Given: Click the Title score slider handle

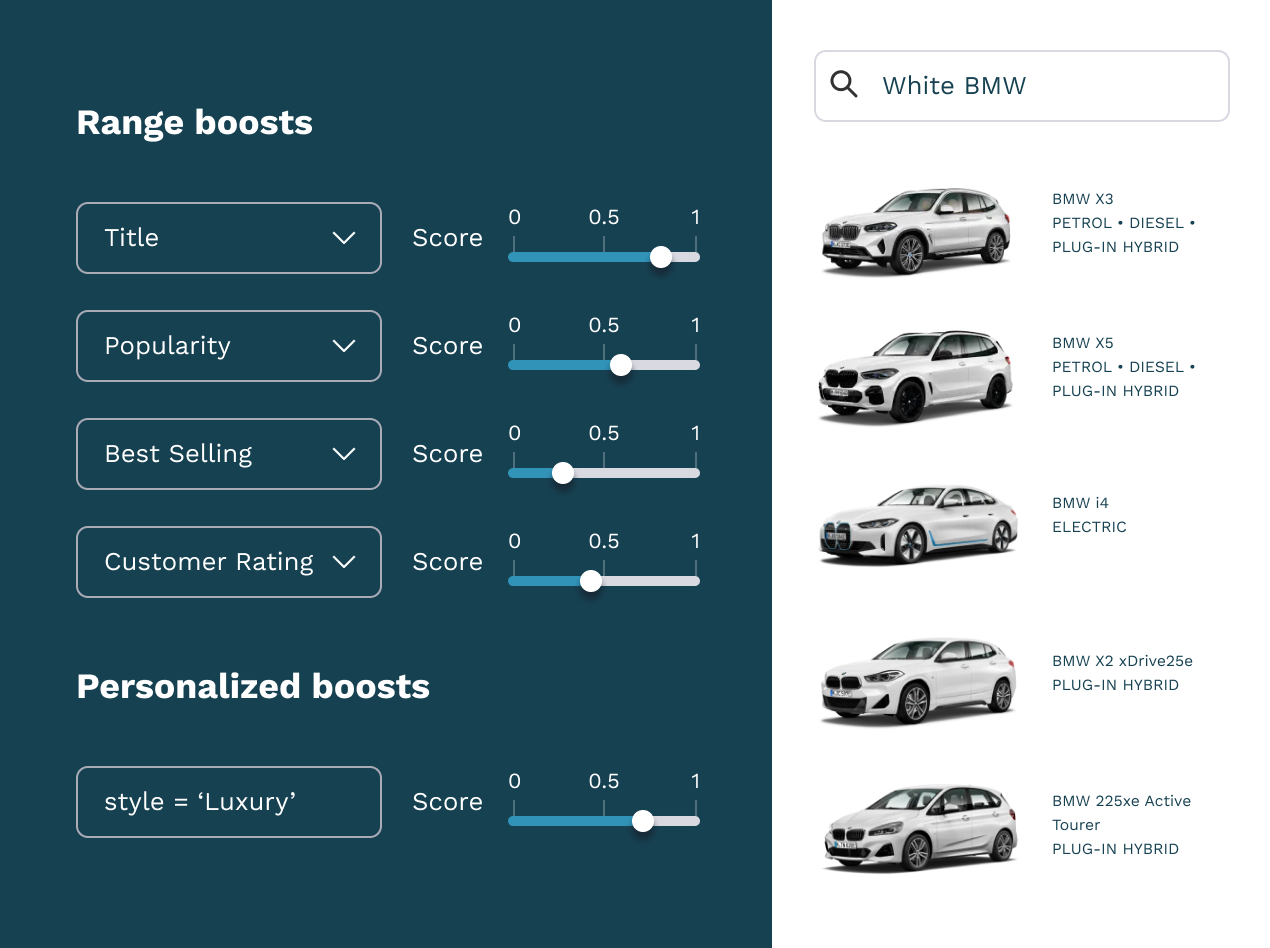Looking at the screenshot, I should pos(661,257).
